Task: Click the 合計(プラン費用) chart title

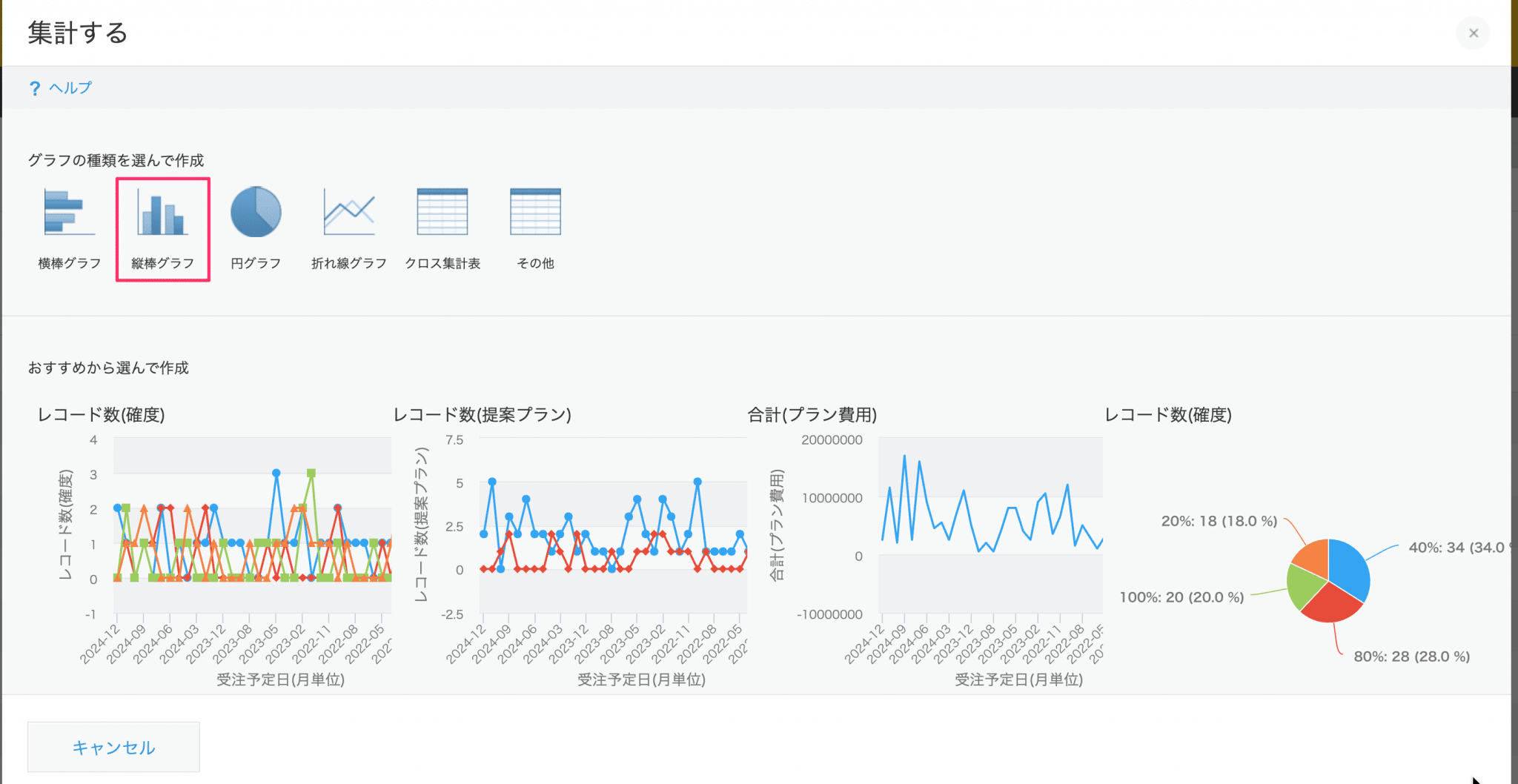Action: (x=812, y=415)
